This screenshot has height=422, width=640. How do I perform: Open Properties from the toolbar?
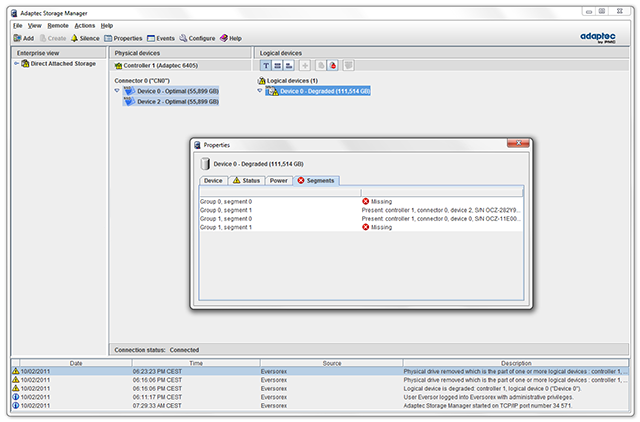[x=123, y=38]
